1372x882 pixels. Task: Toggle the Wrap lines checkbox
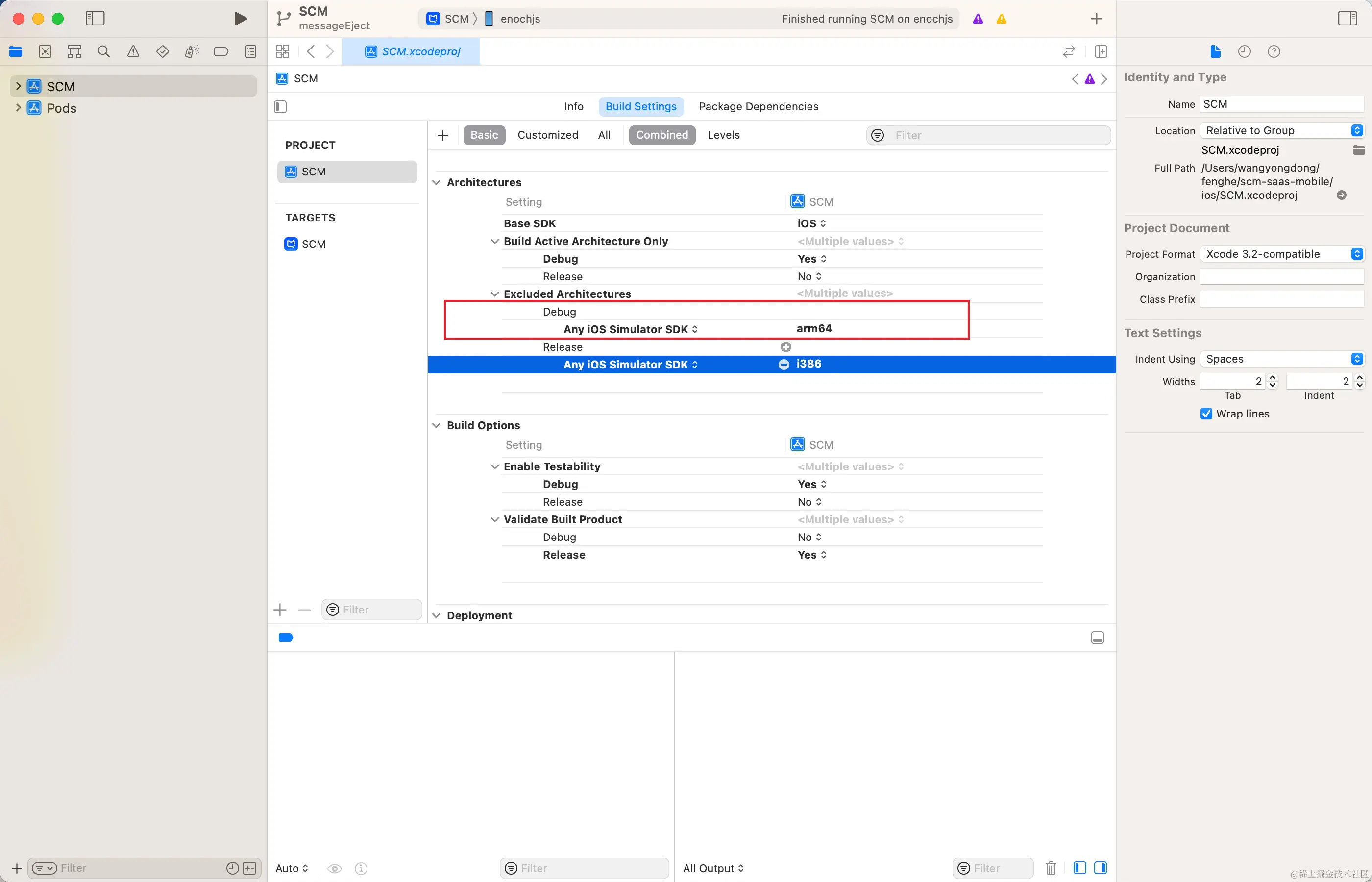click(x=1206, y=414)
